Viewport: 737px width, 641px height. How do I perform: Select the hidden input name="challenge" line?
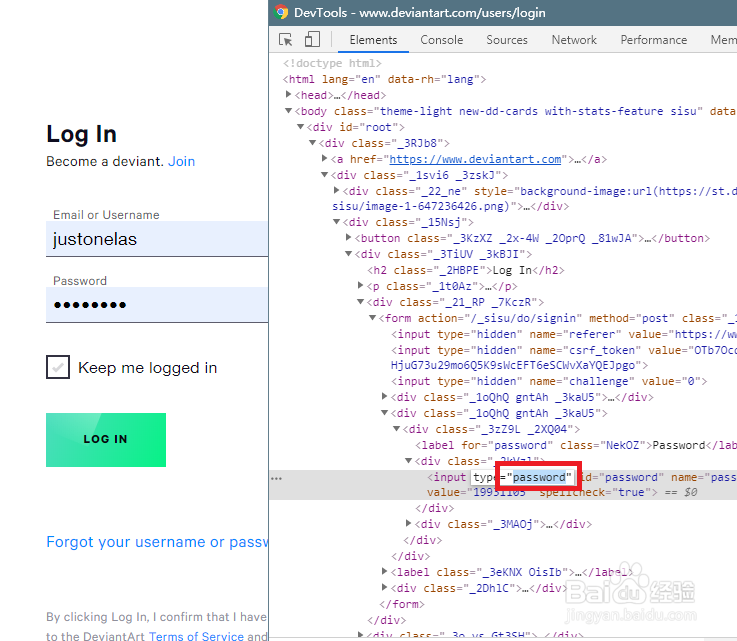click(549, 381)
